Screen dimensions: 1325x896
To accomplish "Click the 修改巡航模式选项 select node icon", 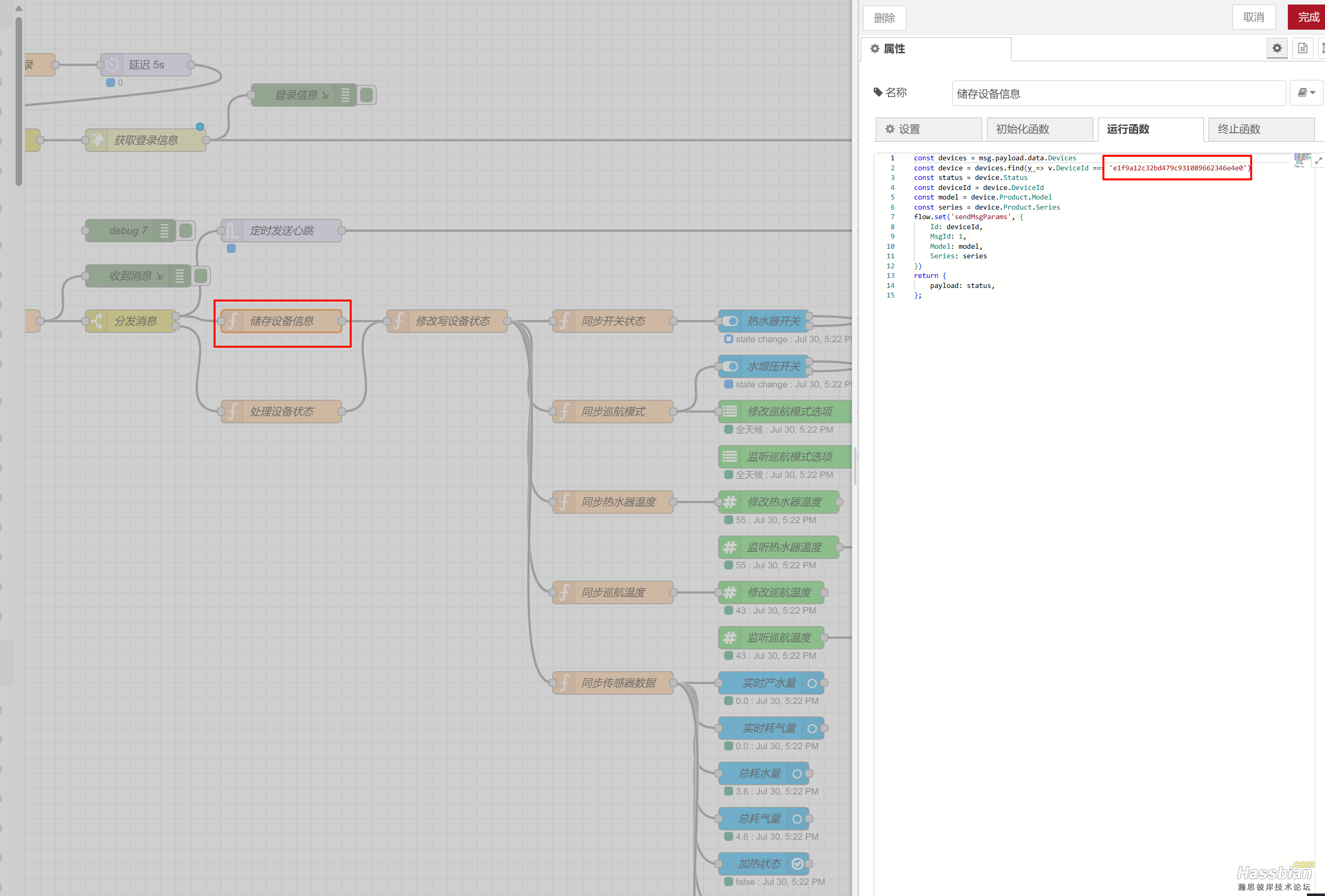I will (731, 411).
